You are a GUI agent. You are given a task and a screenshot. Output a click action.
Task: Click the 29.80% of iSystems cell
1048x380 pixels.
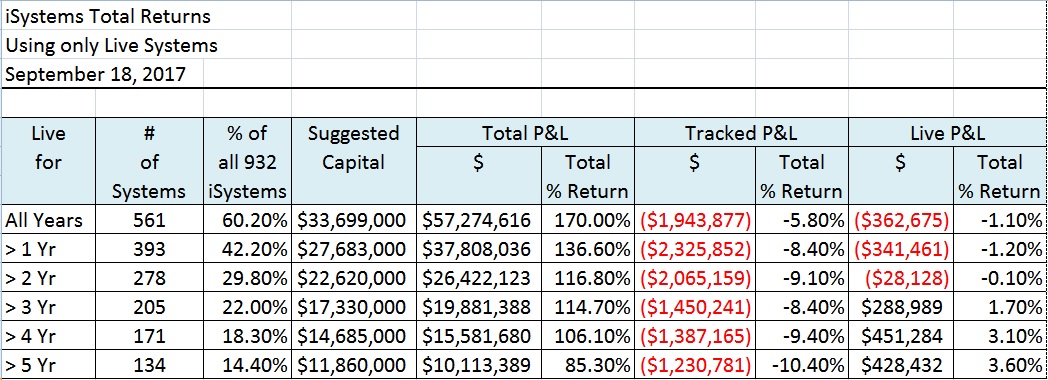point(247,278)
